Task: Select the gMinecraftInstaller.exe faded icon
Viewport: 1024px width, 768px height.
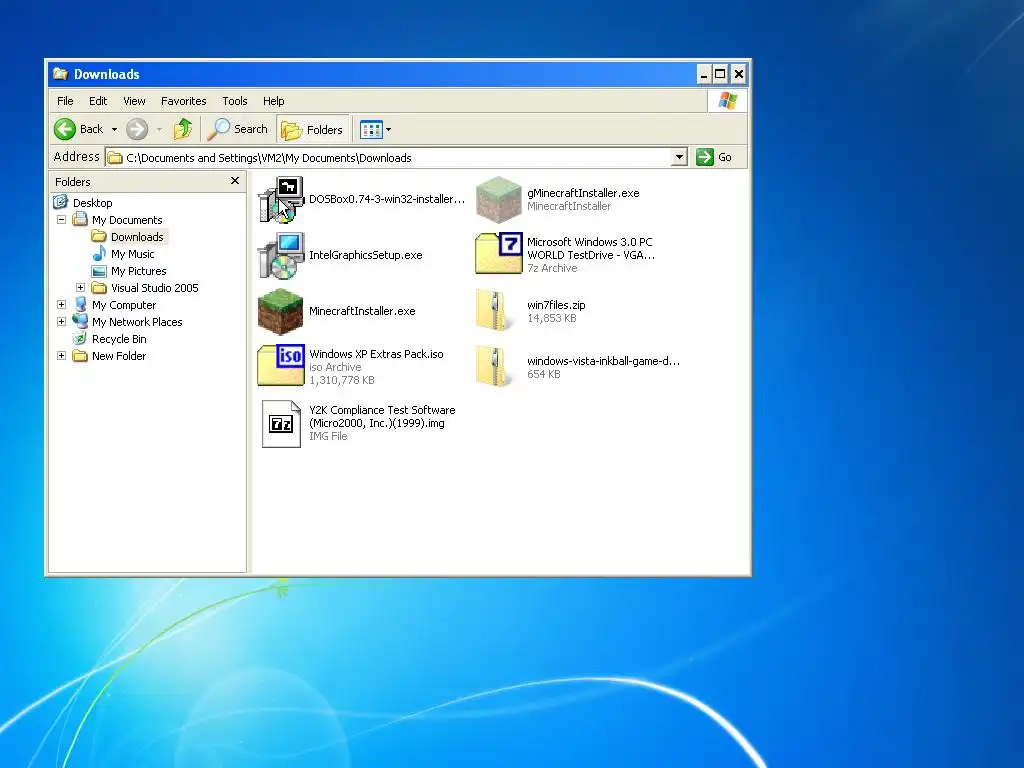Action: (499, 199)
